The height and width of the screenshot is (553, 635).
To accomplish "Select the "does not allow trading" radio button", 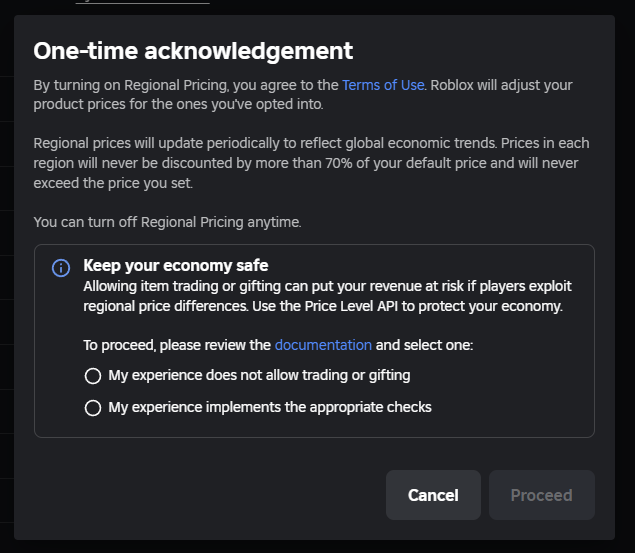I will pyautogui.click(x=93, y=376).
